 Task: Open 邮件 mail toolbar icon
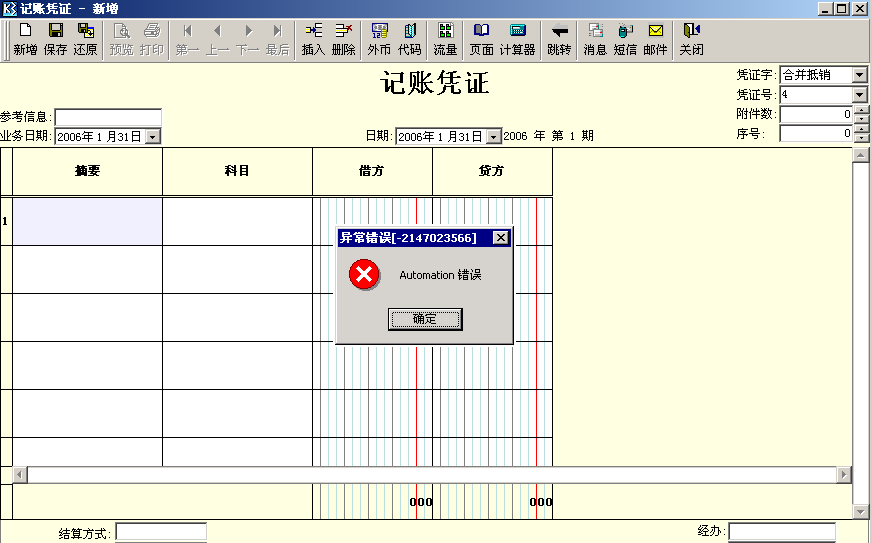click(655, 38)
